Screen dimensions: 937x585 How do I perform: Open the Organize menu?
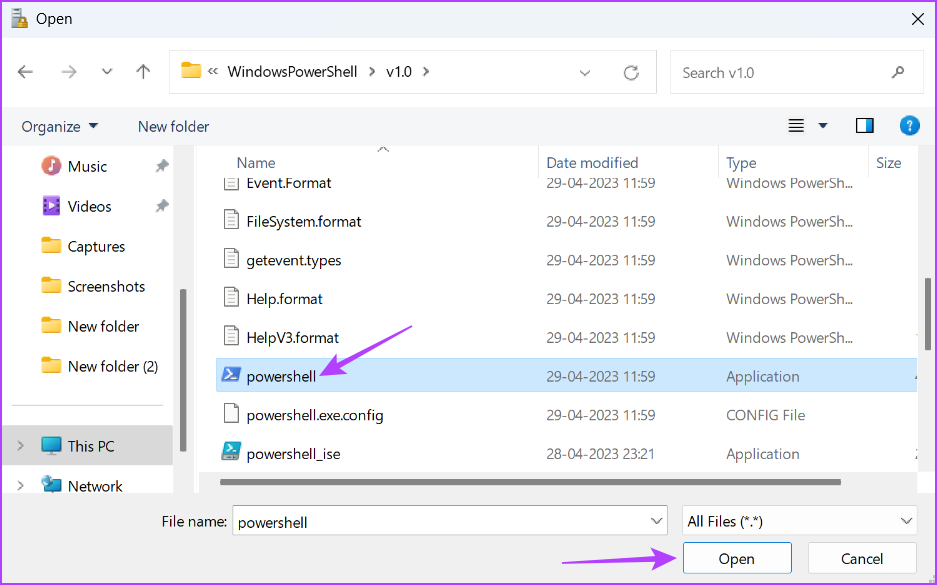[59, 127]
